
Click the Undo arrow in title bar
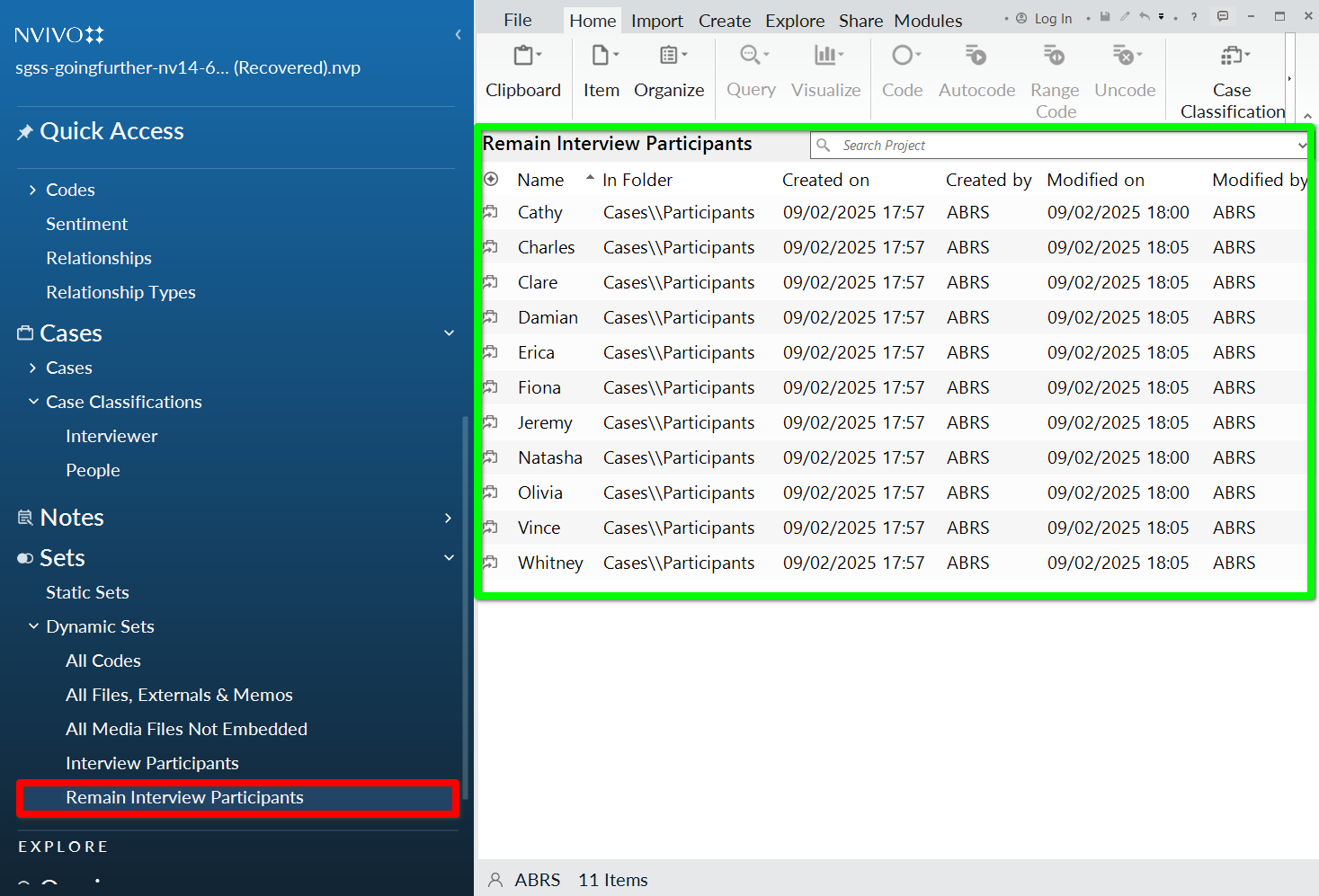tap(1145, 17)
